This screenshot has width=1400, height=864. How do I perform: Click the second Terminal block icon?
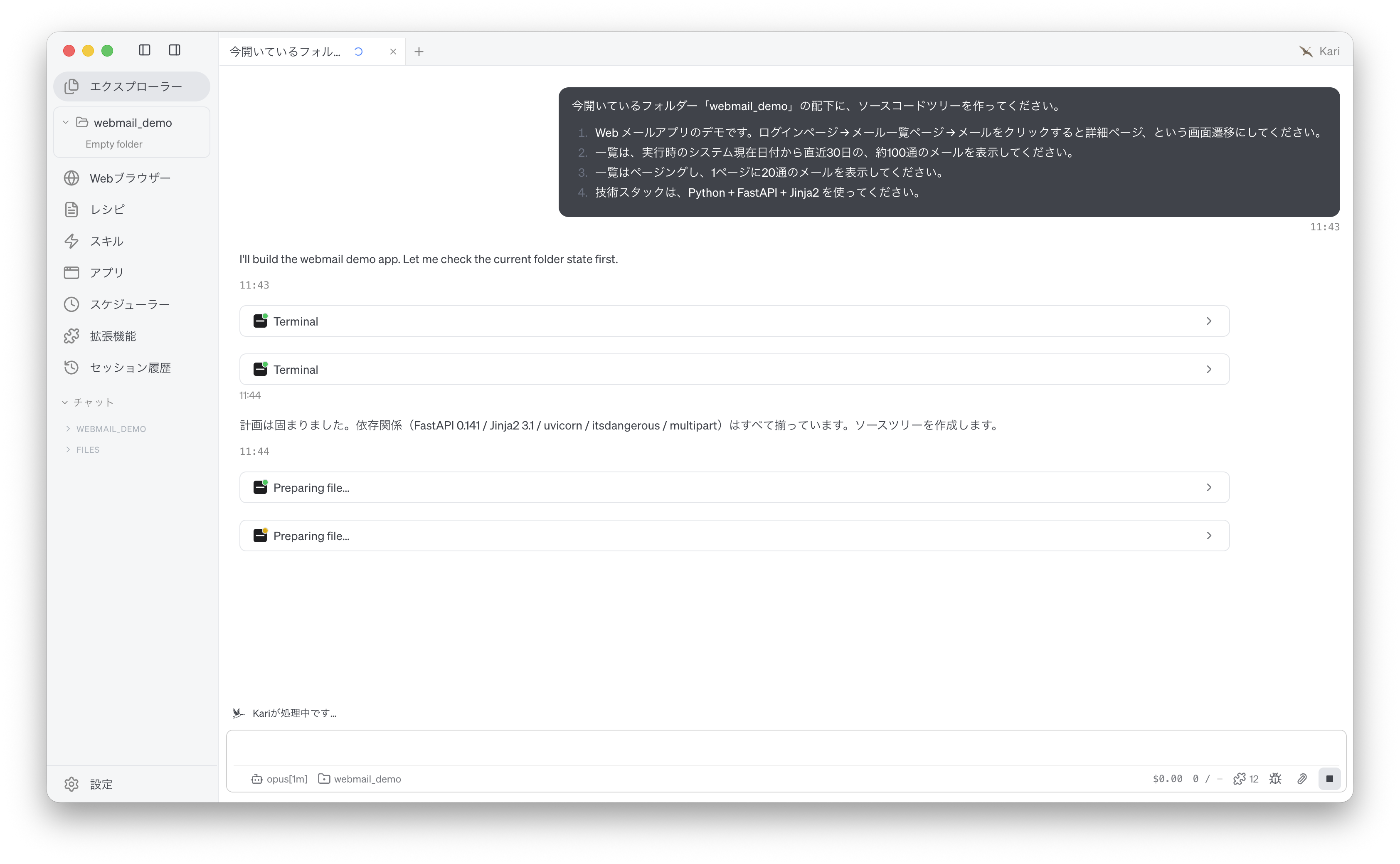(x=261, y=368)
